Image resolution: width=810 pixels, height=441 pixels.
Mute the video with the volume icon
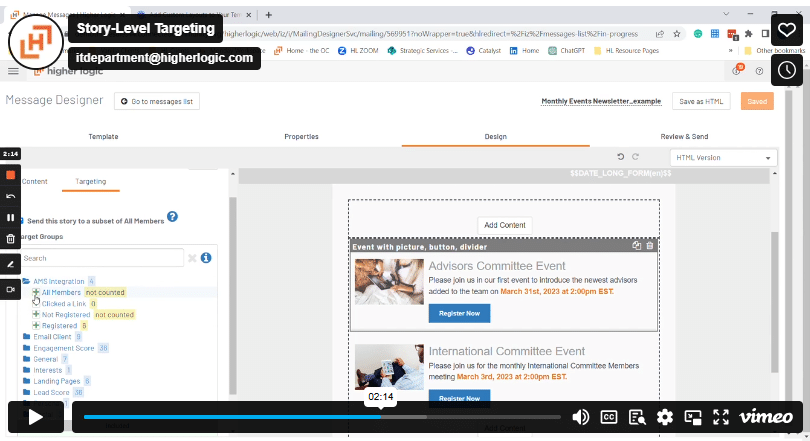pos(580,417)
